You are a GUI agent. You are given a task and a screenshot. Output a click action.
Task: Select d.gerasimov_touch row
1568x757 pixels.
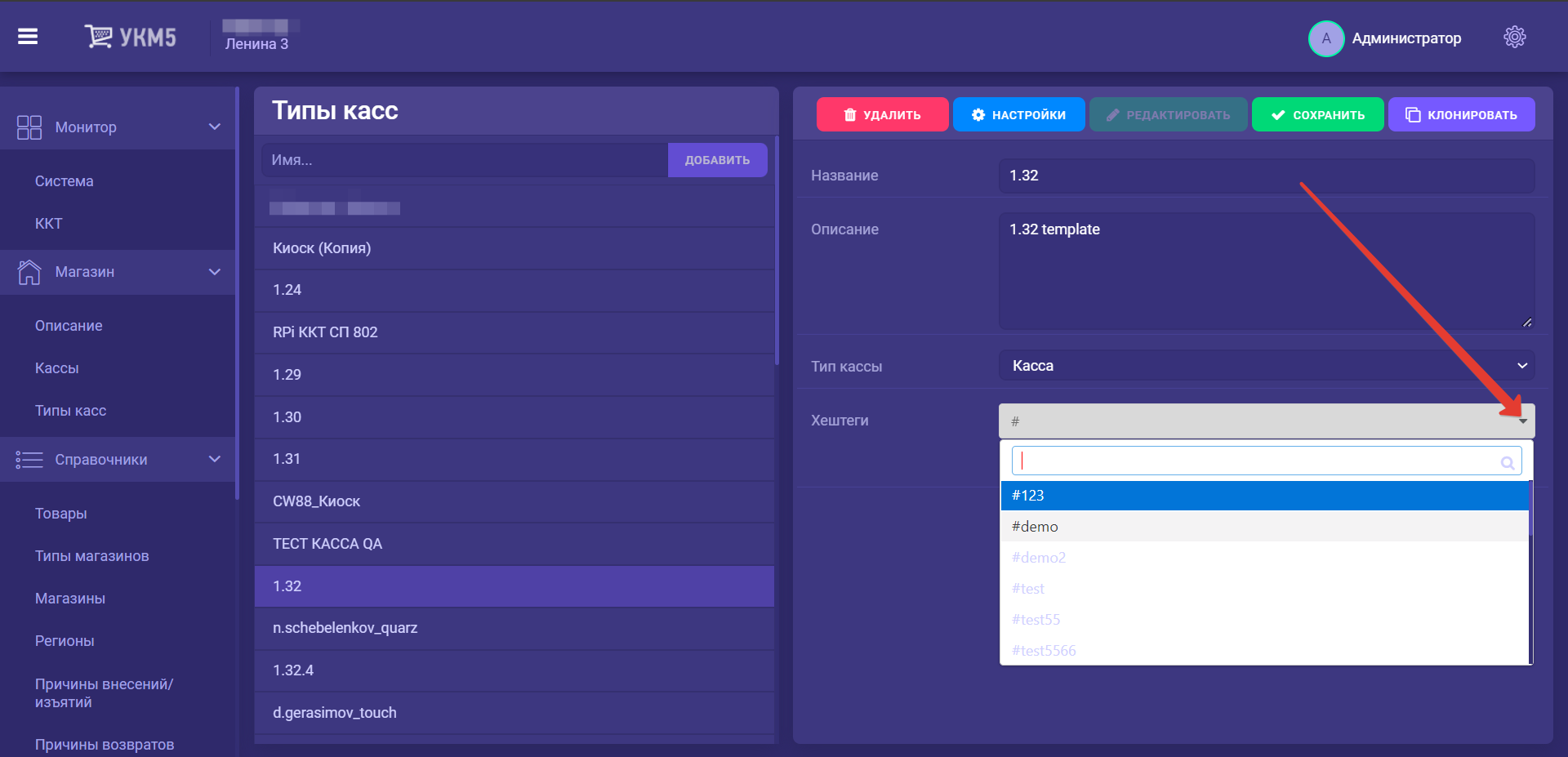tap(514, 713)
